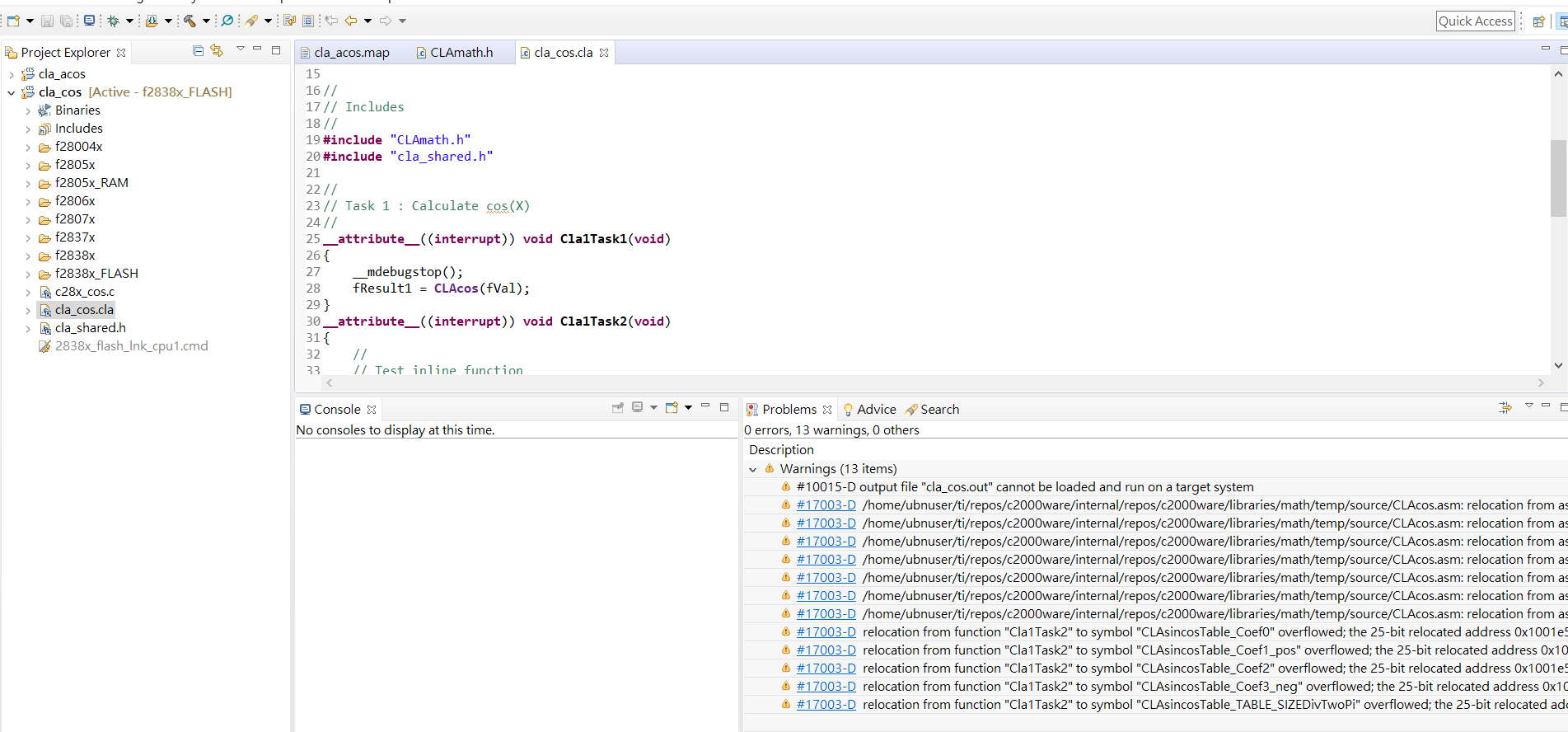Click the Search magnifier icon in toolbar

[227, 21]
